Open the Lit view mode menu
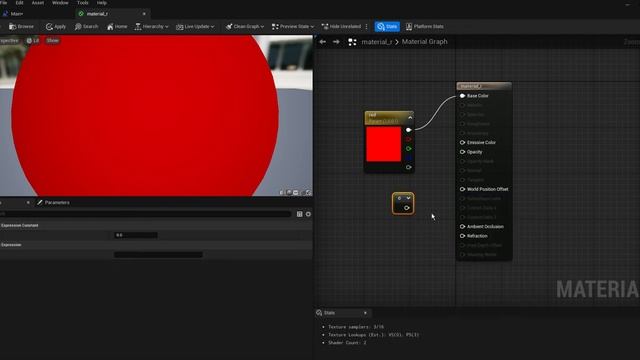Image resolution: width=640 pixels, height=360 pixels. coord(33,40)
